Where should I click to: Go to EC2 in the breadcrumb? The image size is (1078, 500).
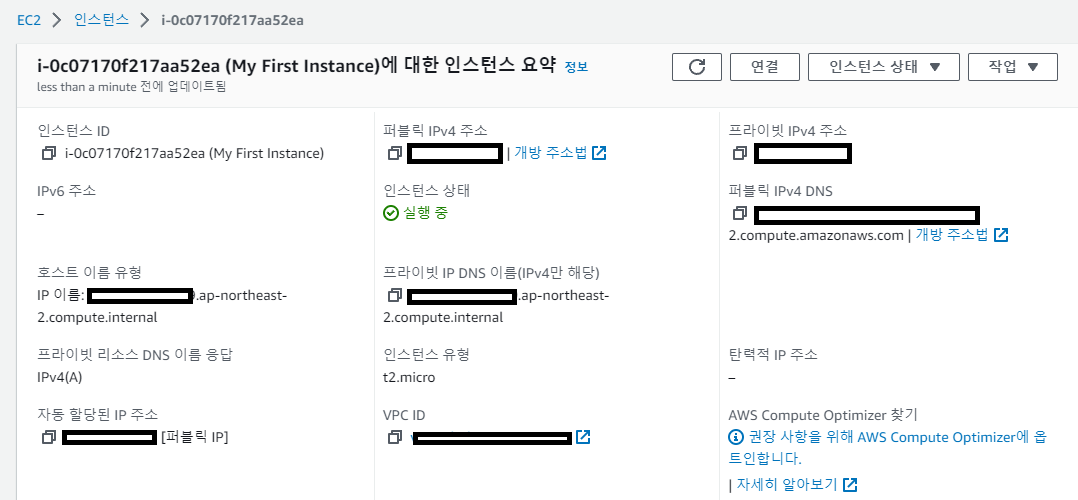tap(30, 20)
